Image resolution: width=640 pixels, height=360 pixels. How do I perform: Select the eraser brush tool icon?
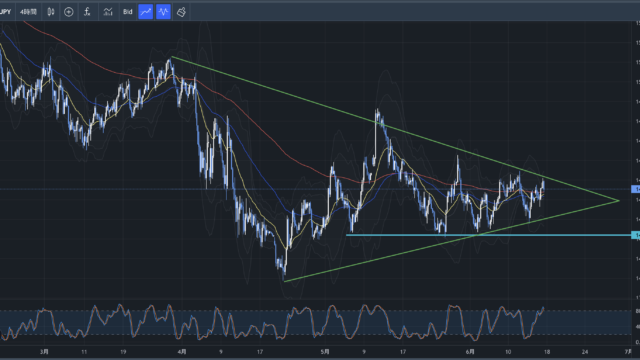point(181,12)
